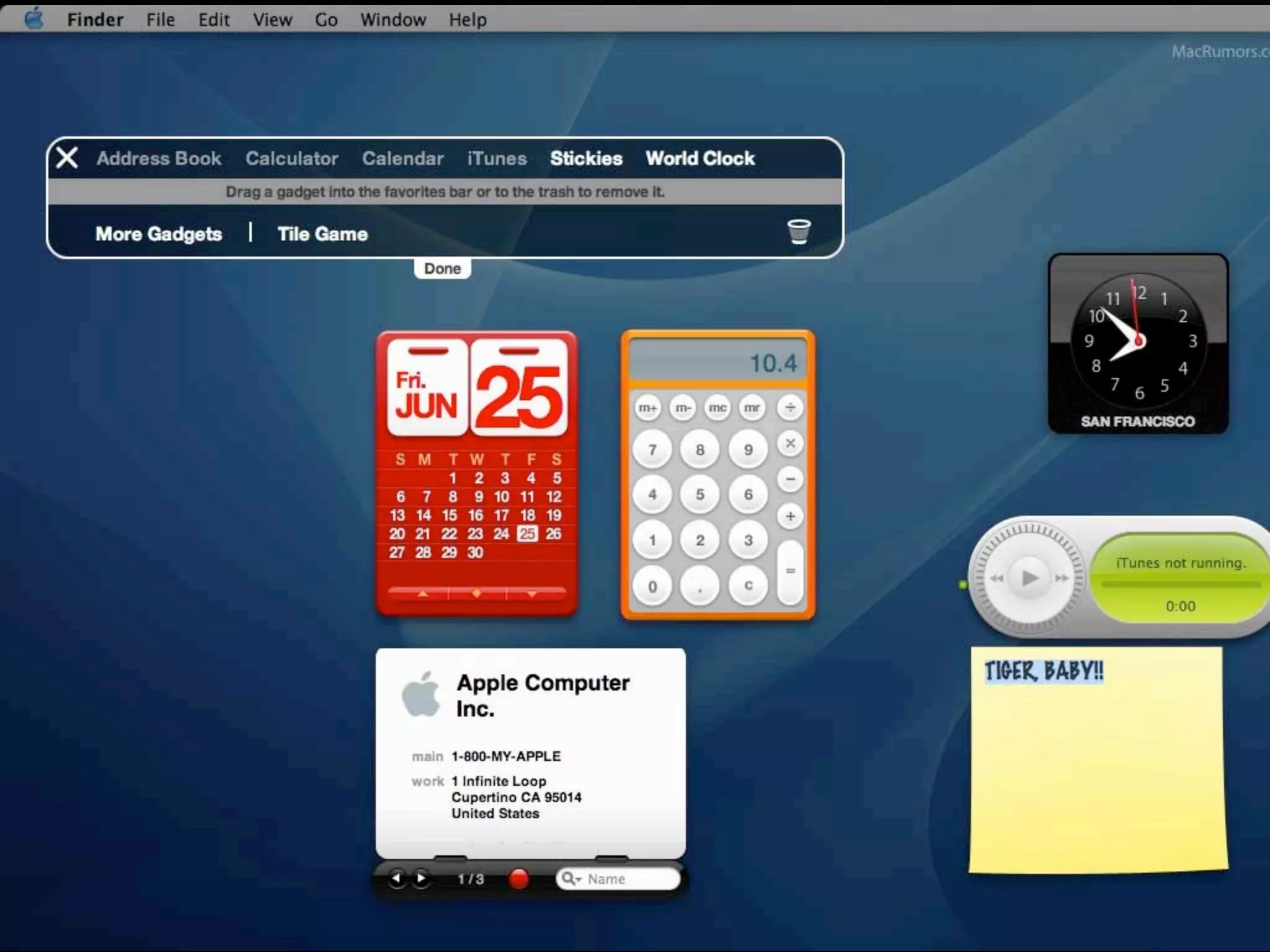Open the search dropdown magnifier in Address Book

(571, 878)
